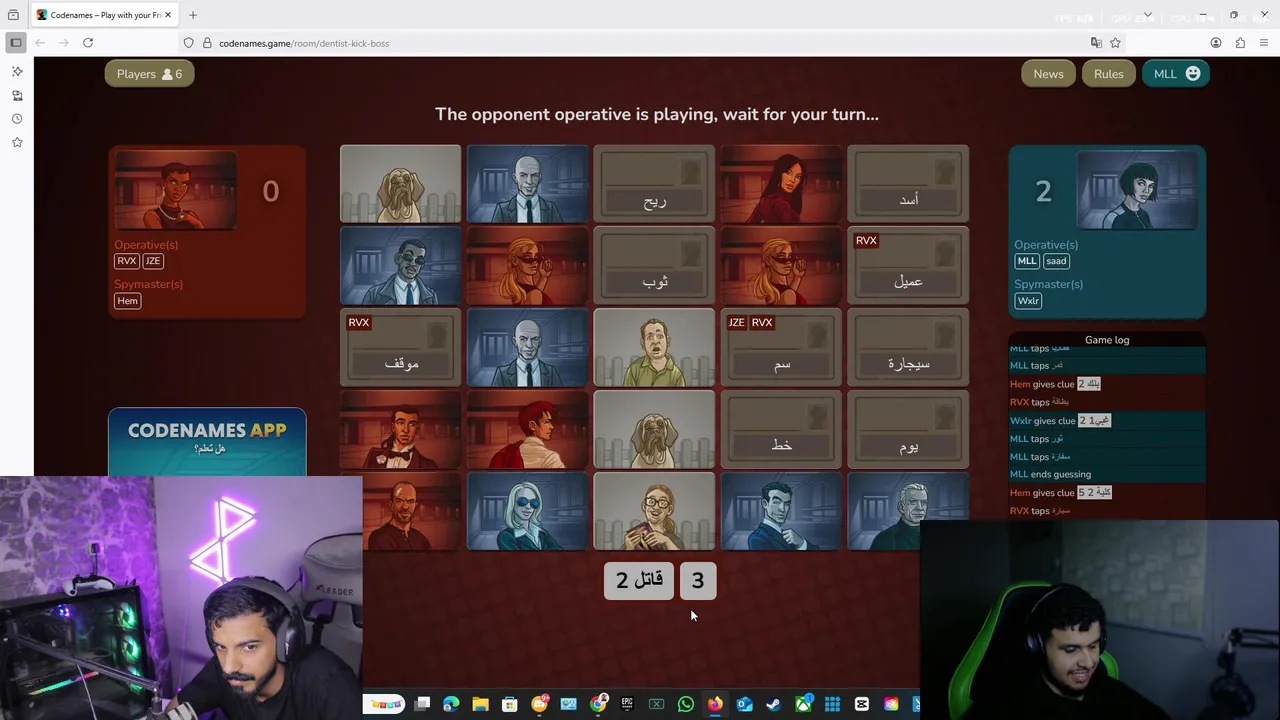
Task: Open the list-all-tabs icon at top left
Action: point(13,15)
